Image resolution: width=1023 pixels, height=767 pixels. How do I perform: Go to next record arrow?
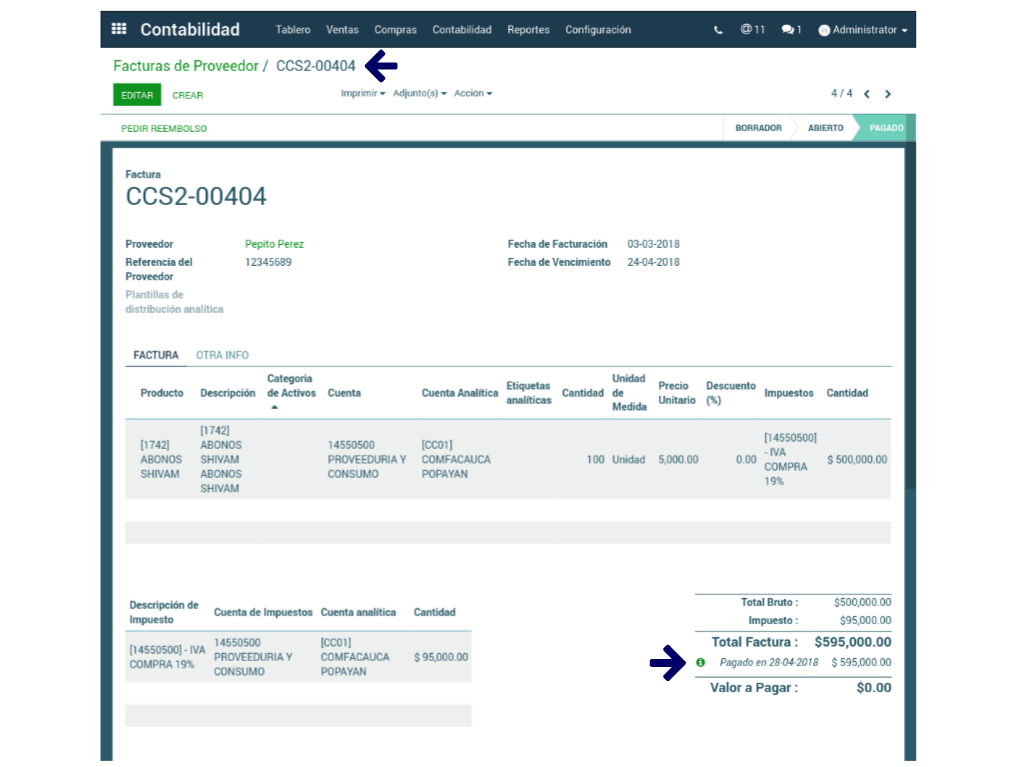[888, 94]
